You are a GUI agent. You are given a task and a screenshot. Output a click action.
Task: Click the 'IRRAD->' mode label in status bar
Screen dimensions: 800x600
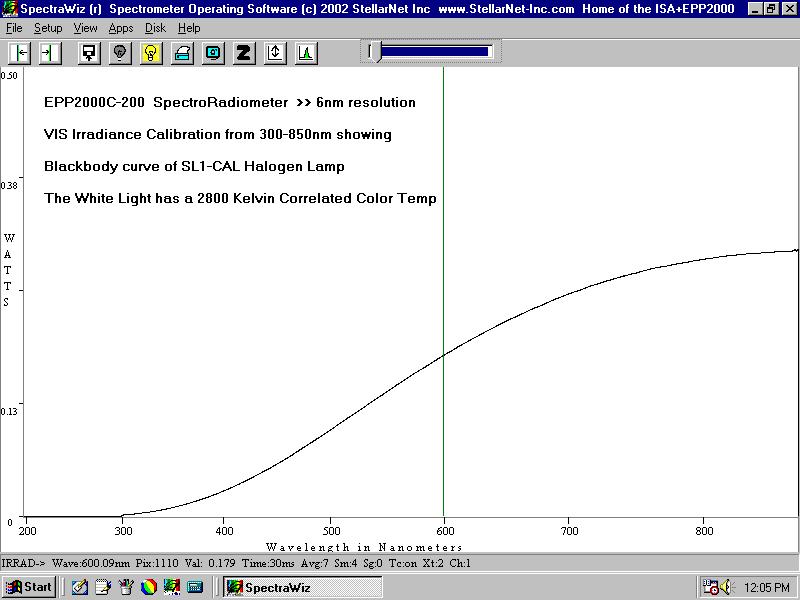23,563
